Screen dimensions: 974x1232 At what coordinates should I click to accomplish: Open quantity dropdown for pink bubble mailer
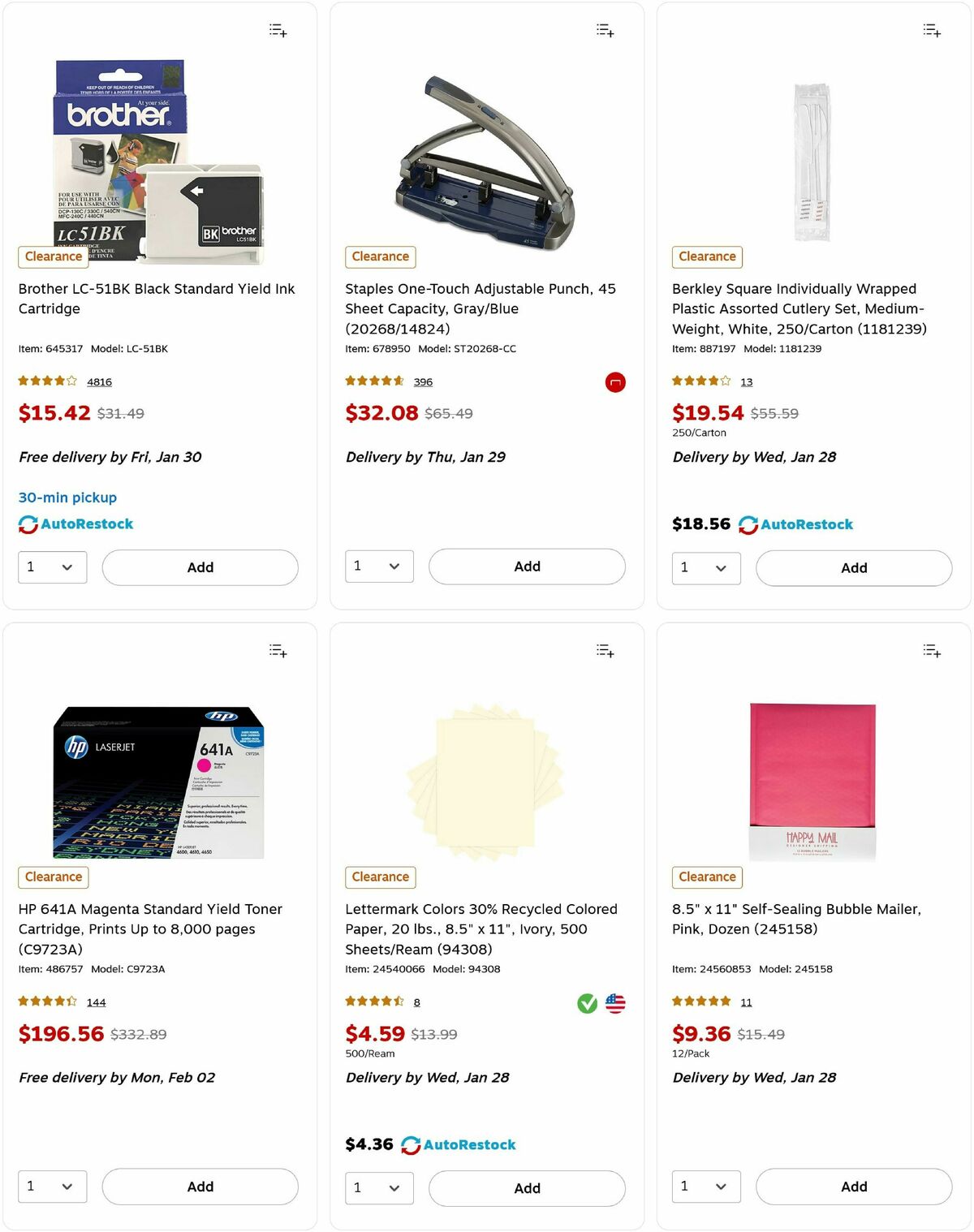click(705, 1187)
